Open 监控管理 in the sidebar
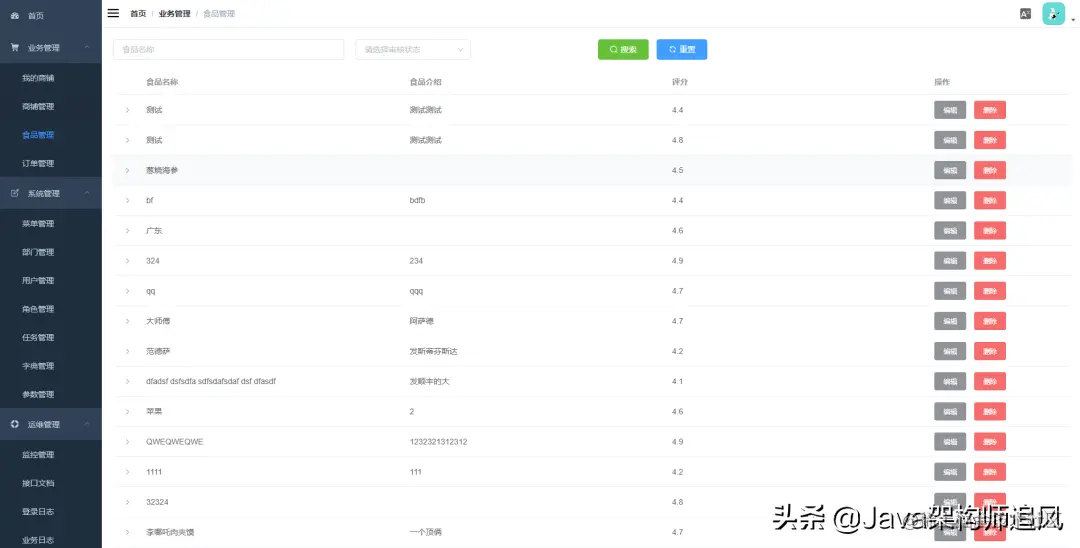Image resolution: width=1080 pixels, height=548 pixels. (38, 455)
